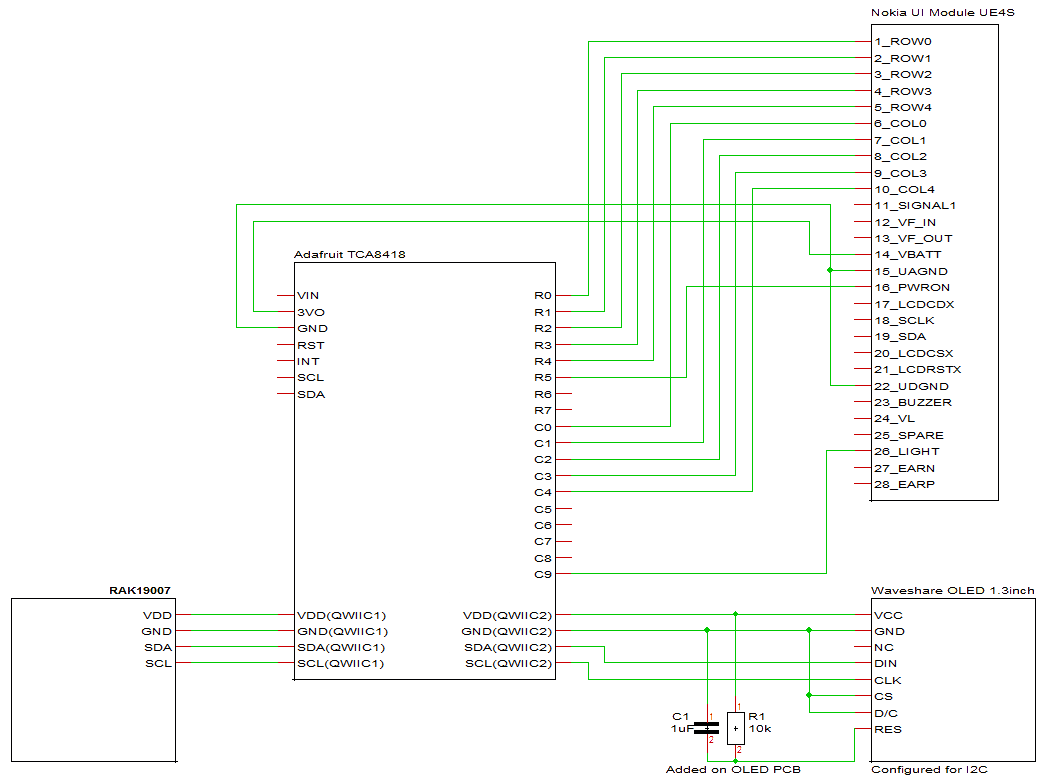
Task: Click pin 20_LCDCSX label
Action: click(913, 353)
